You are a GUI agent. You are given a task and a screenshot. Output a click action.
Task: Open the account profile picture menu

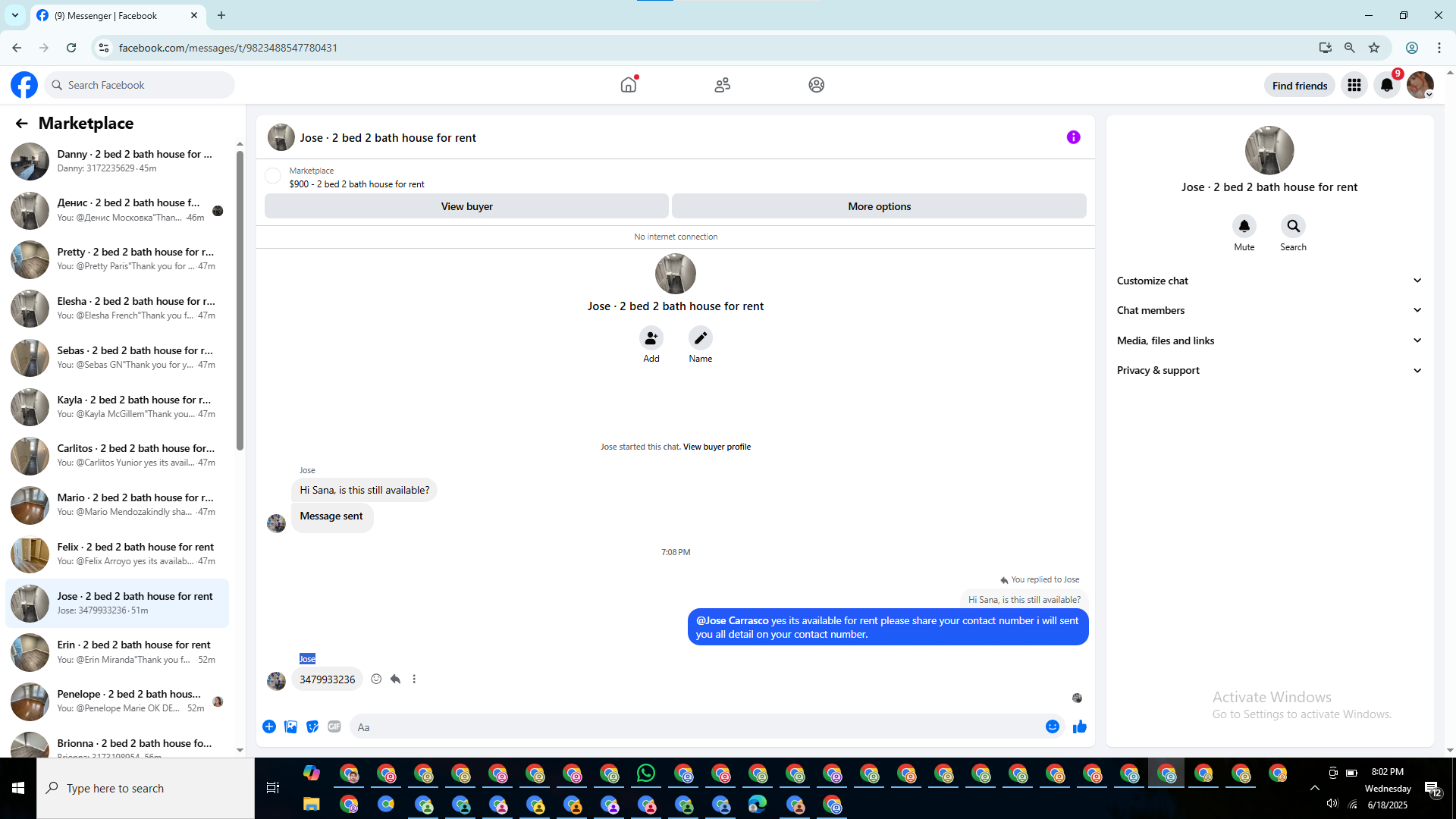coord(1420,85)
